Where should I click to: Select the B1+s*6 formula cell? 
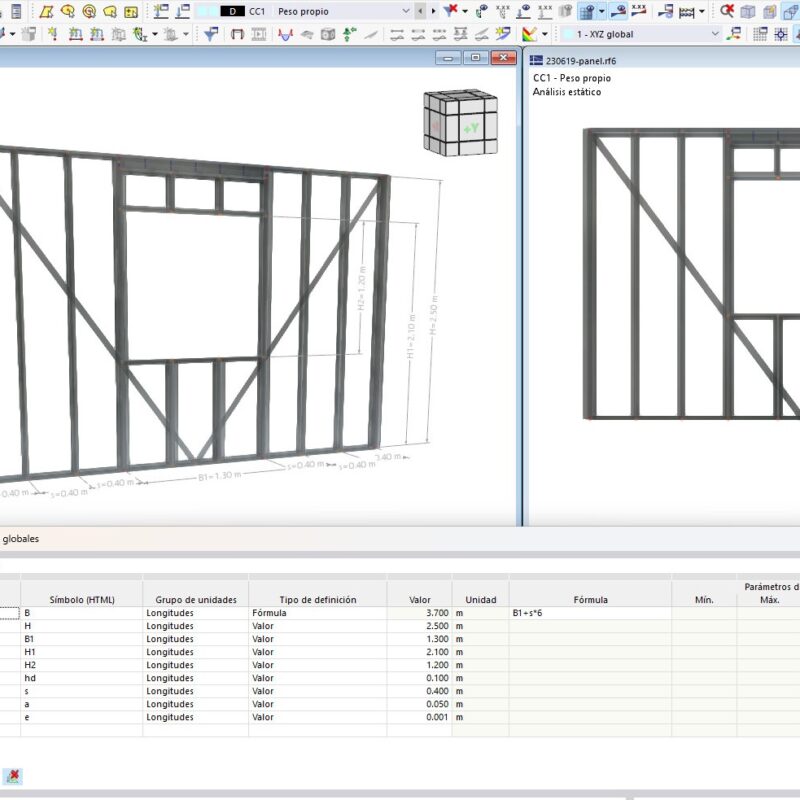point(590,613)
